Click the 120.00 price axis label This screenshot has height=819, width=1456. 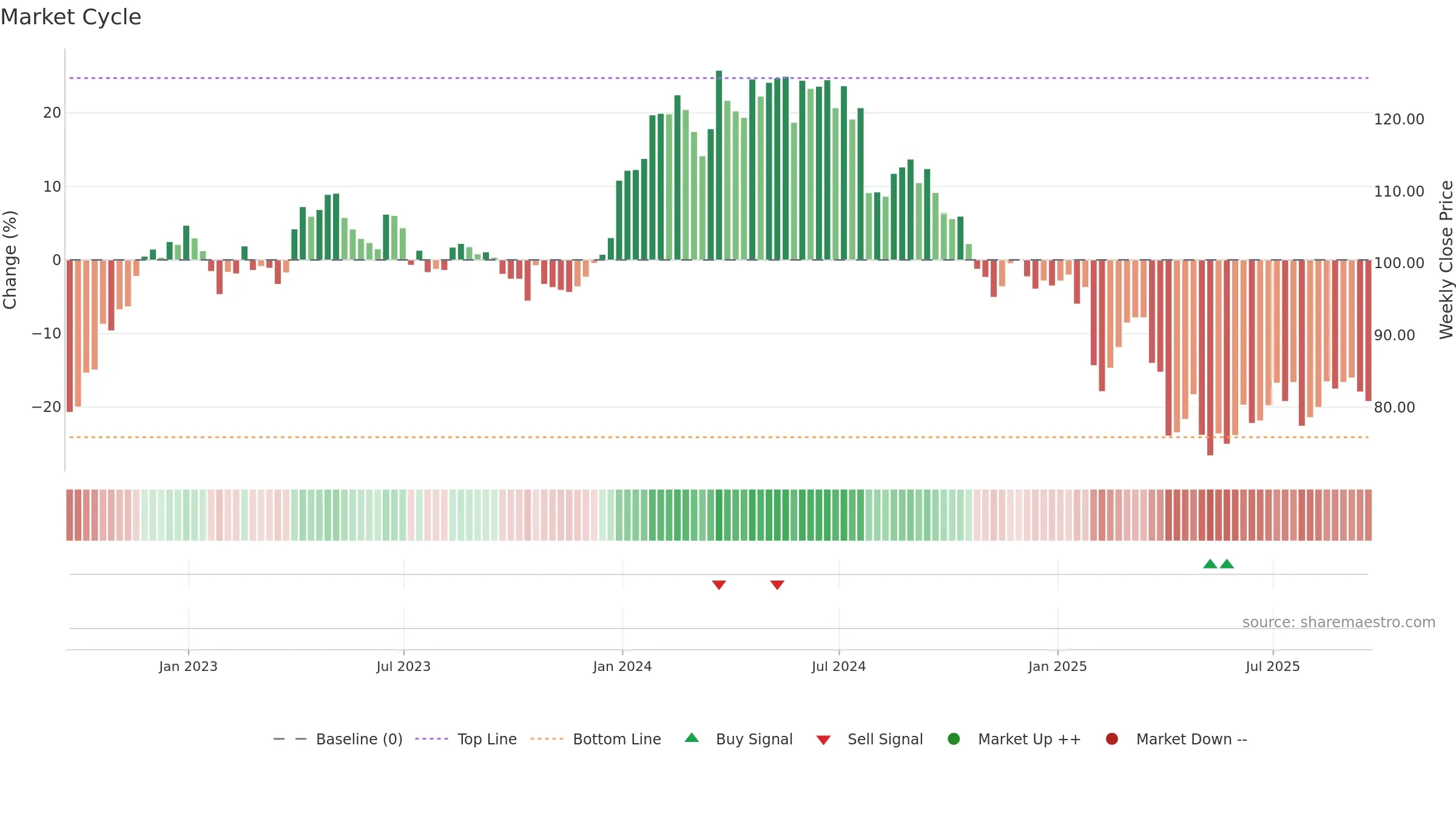point(1399,119)
